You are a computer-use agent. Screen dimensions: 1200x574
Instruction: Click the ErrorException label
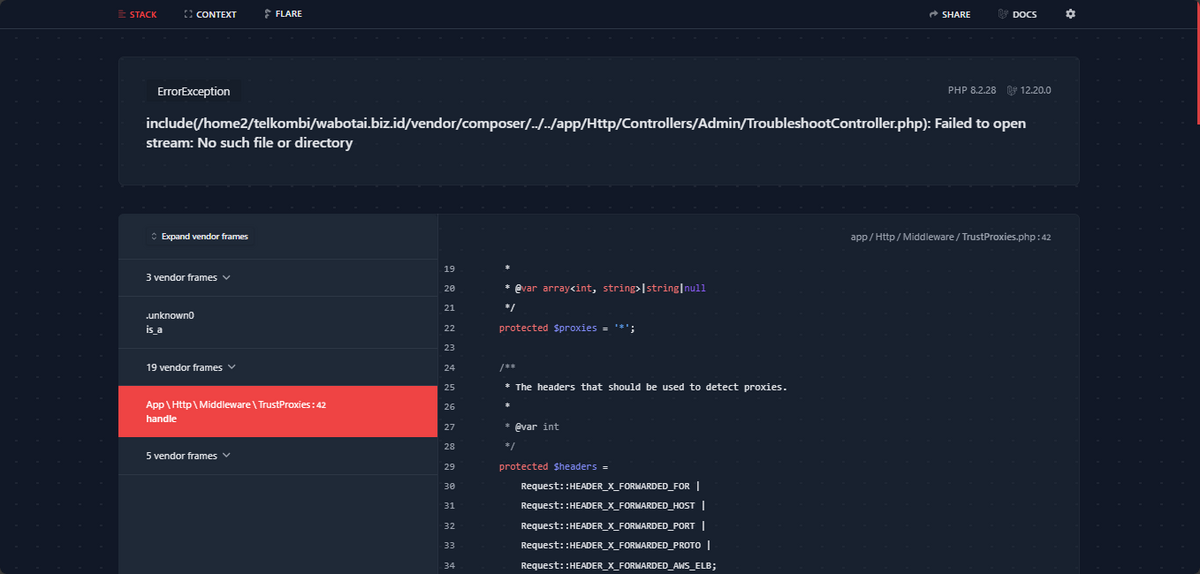tap(194, 91)
